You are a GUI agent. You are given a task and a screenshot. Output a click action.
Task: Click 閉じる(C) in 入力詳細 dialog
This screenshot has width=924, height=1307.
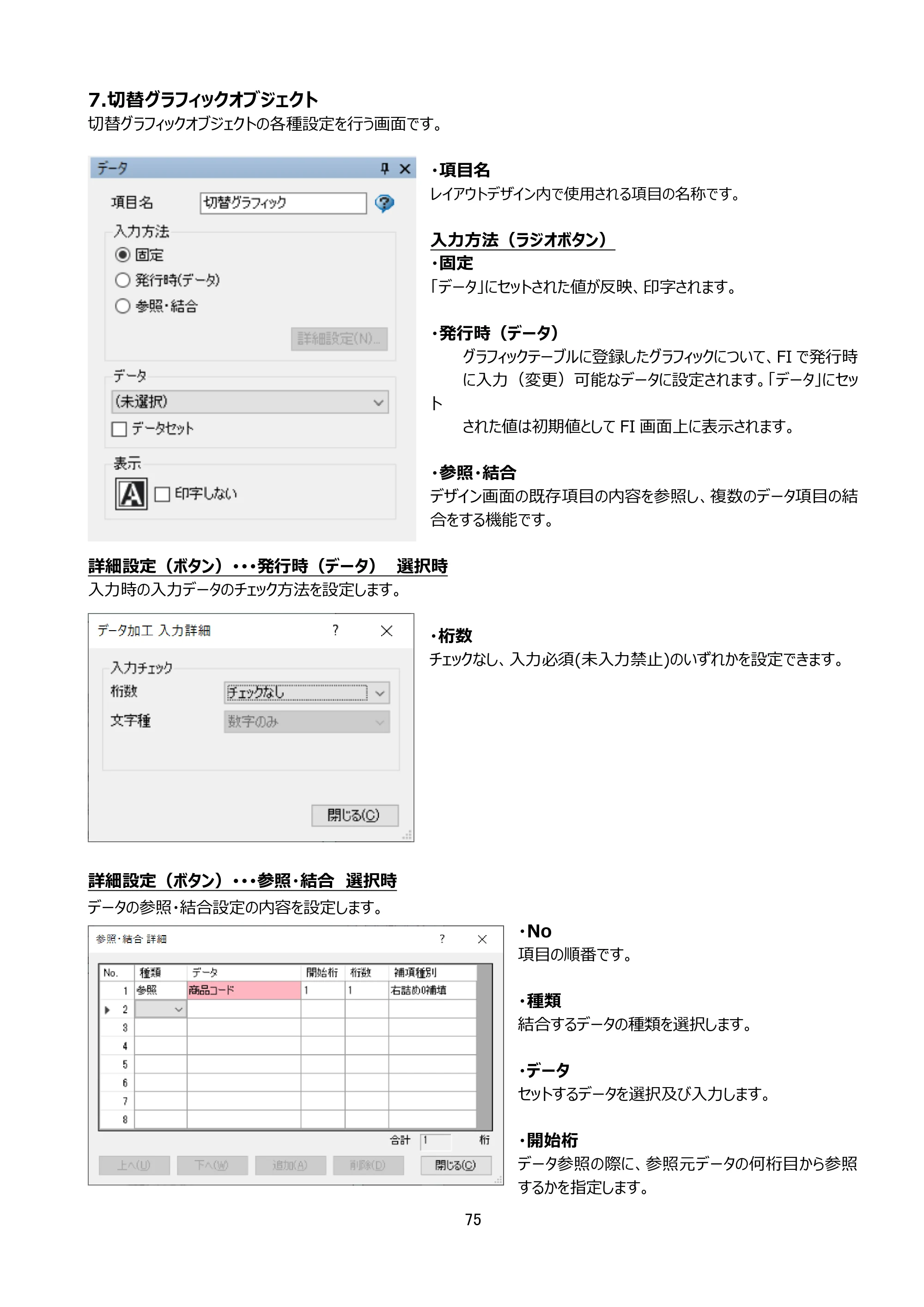355,815
